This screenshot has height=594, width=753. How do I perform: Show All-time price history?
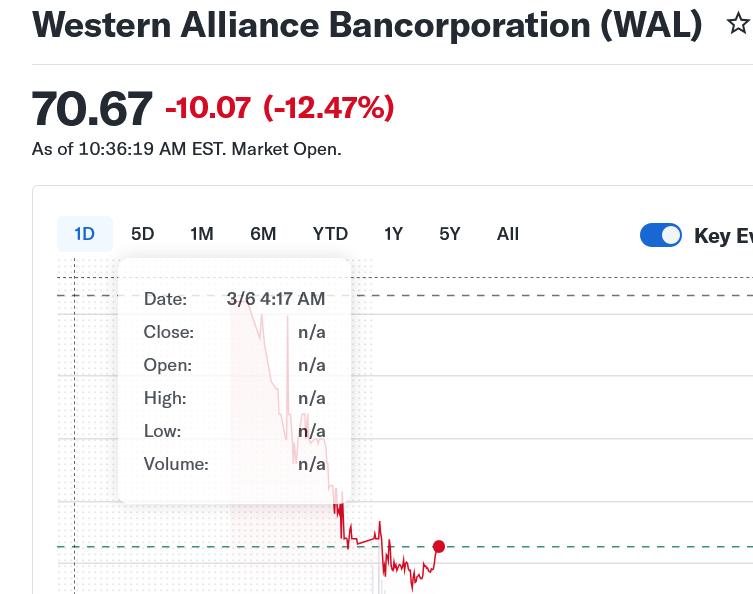(x=508, y=234)
